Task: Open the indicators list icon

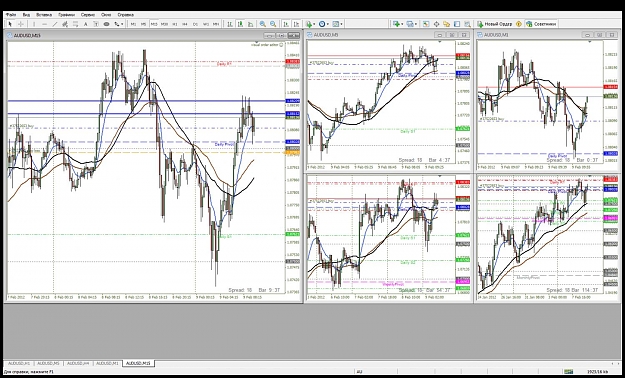Action: (x=309, y=24)
